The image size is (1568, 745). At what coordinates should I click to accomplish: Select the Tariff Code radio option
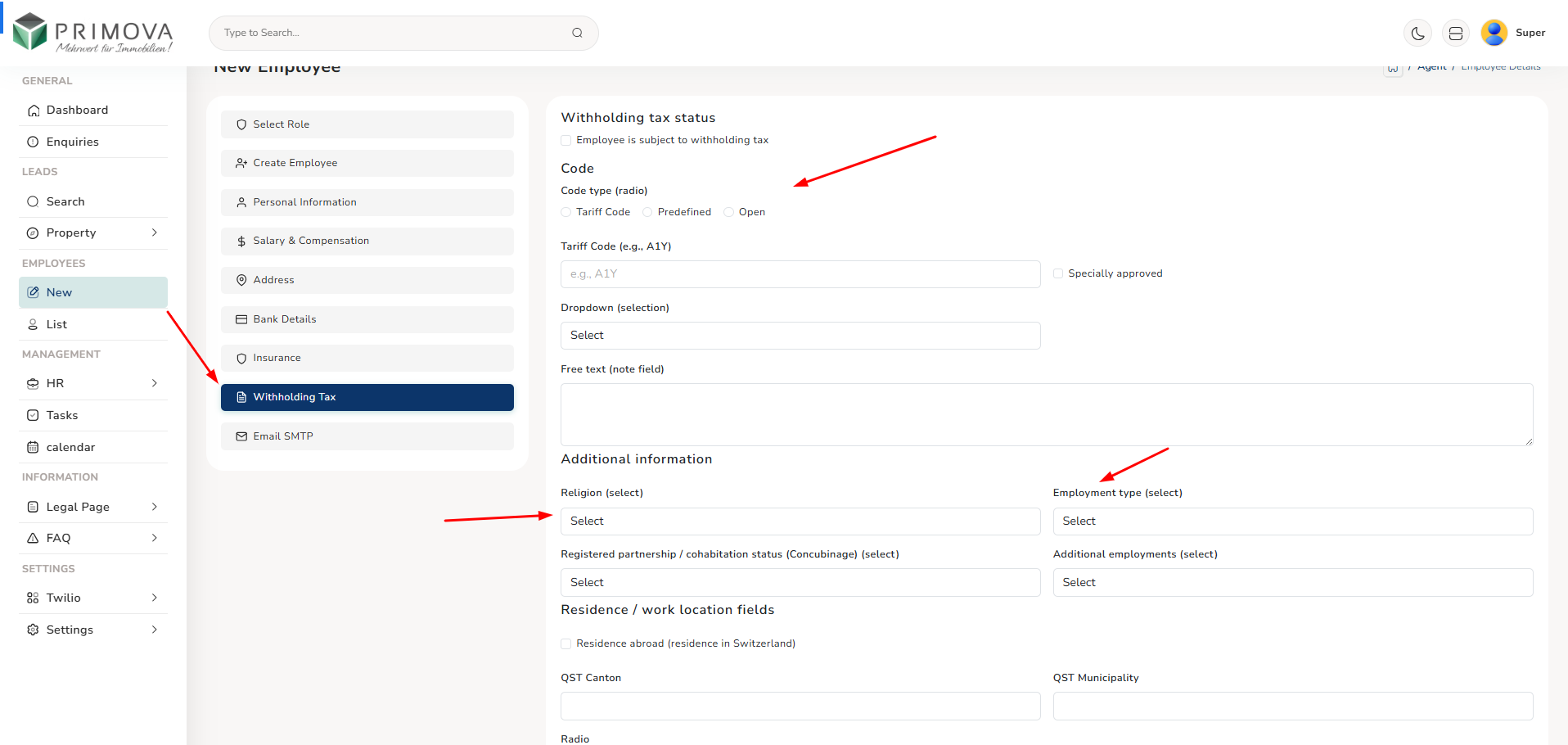(566, 212)
